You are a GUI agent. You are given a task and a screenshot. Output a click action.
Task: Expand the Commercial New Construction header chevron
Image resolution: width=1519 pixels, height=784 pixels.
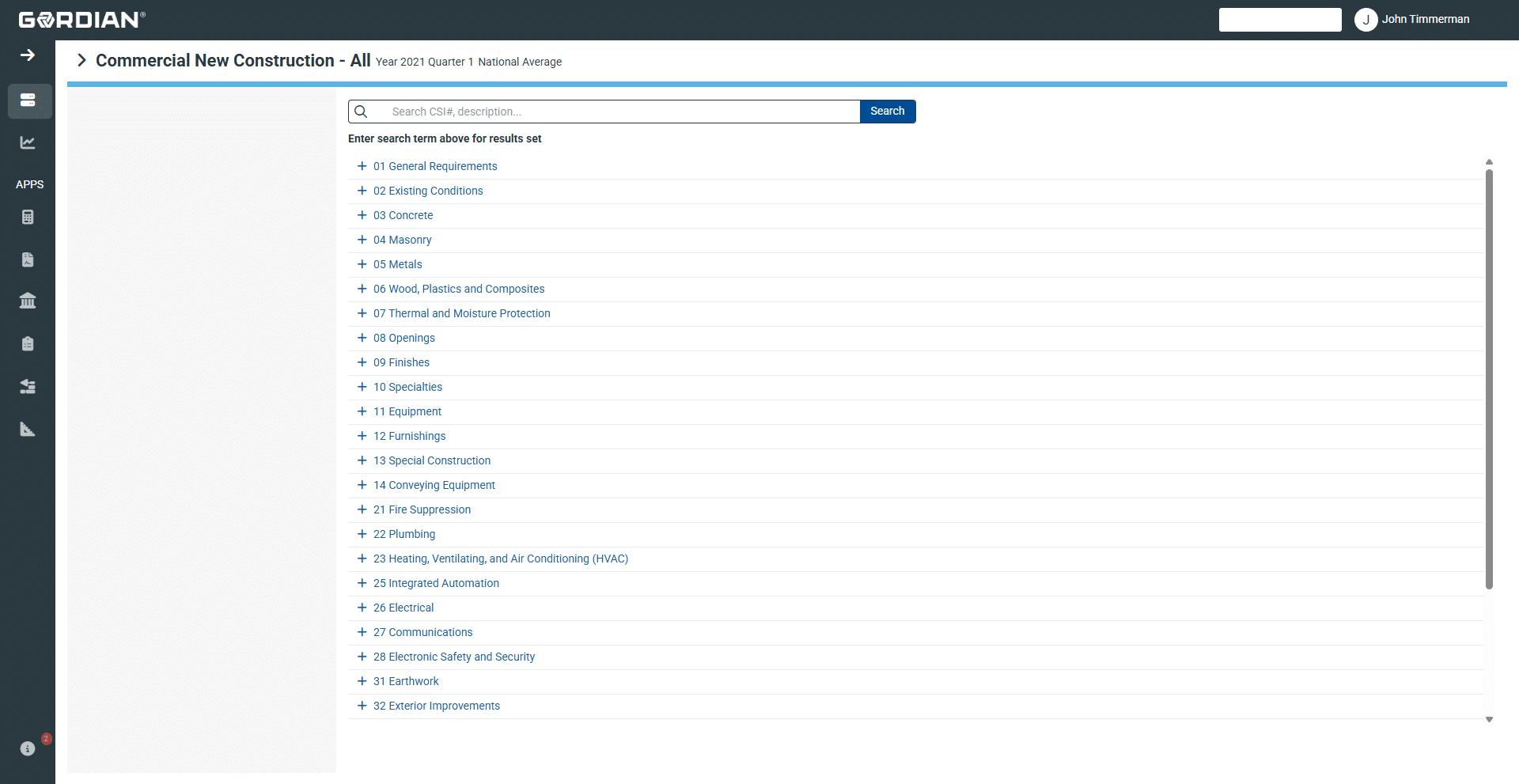click(x=81, y=61)
